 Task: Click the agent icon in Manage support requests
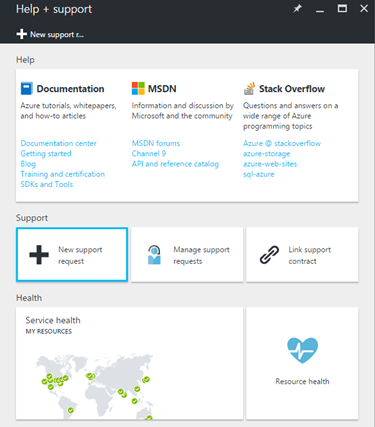point(154,255)
